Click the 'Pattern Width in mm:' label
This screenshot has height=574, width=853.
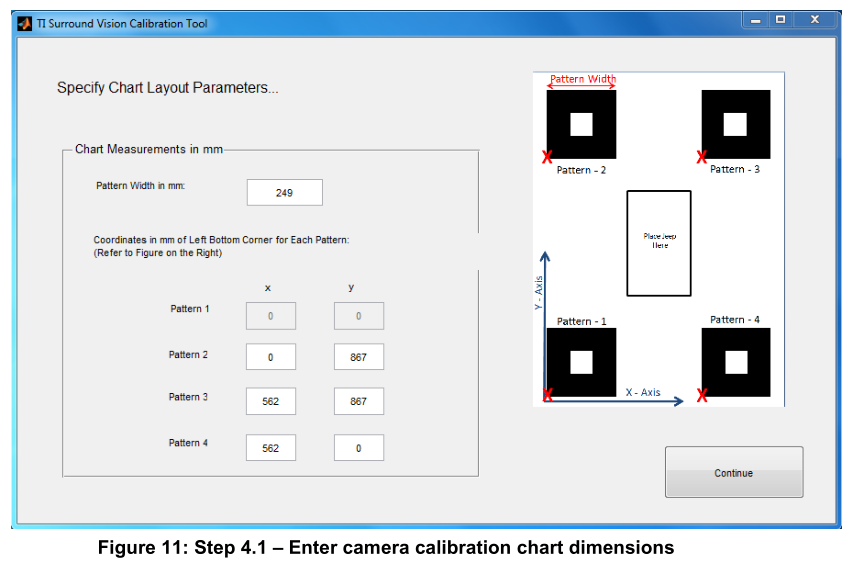pyautogui.click(x=140, y=186)
